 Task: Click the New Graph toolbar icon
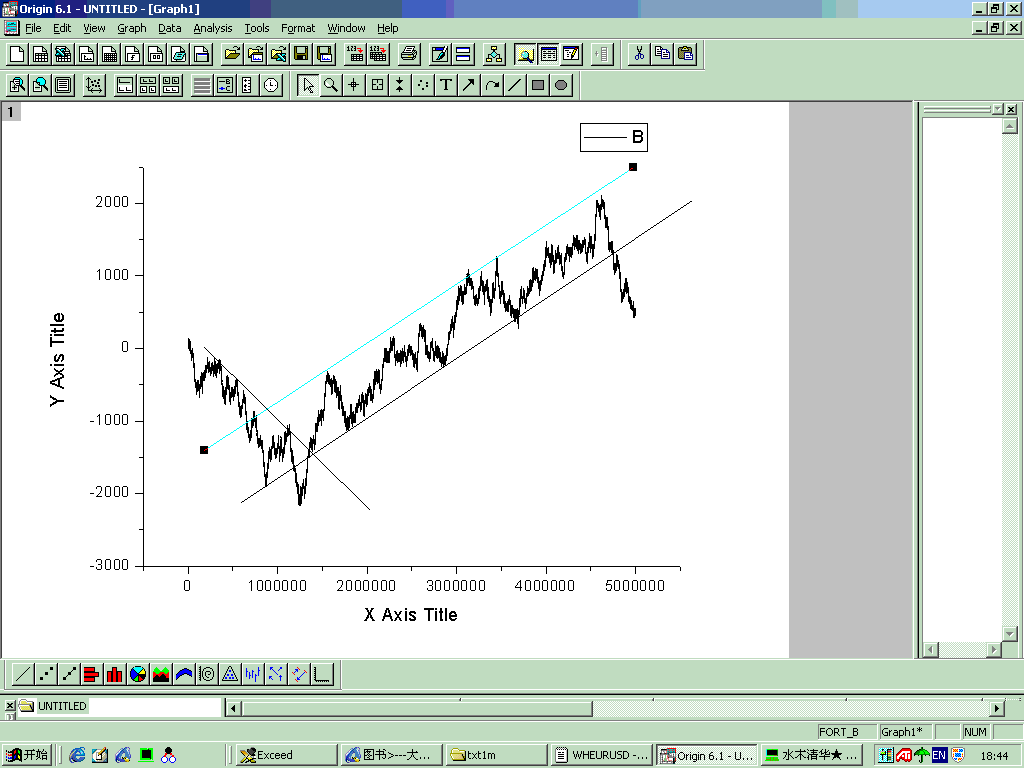(x=86, y=54)
